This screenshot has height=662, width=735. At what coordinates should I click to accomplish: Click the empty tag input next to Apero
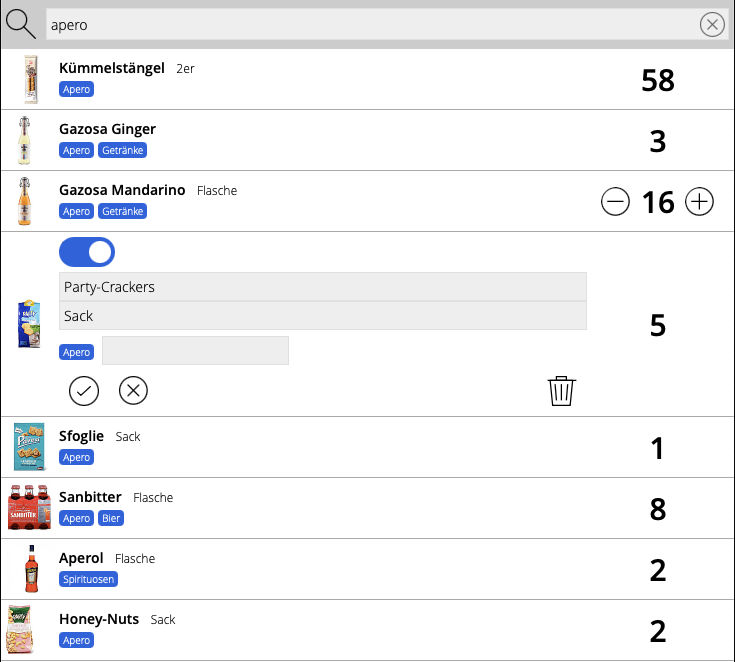click(195, 351)
